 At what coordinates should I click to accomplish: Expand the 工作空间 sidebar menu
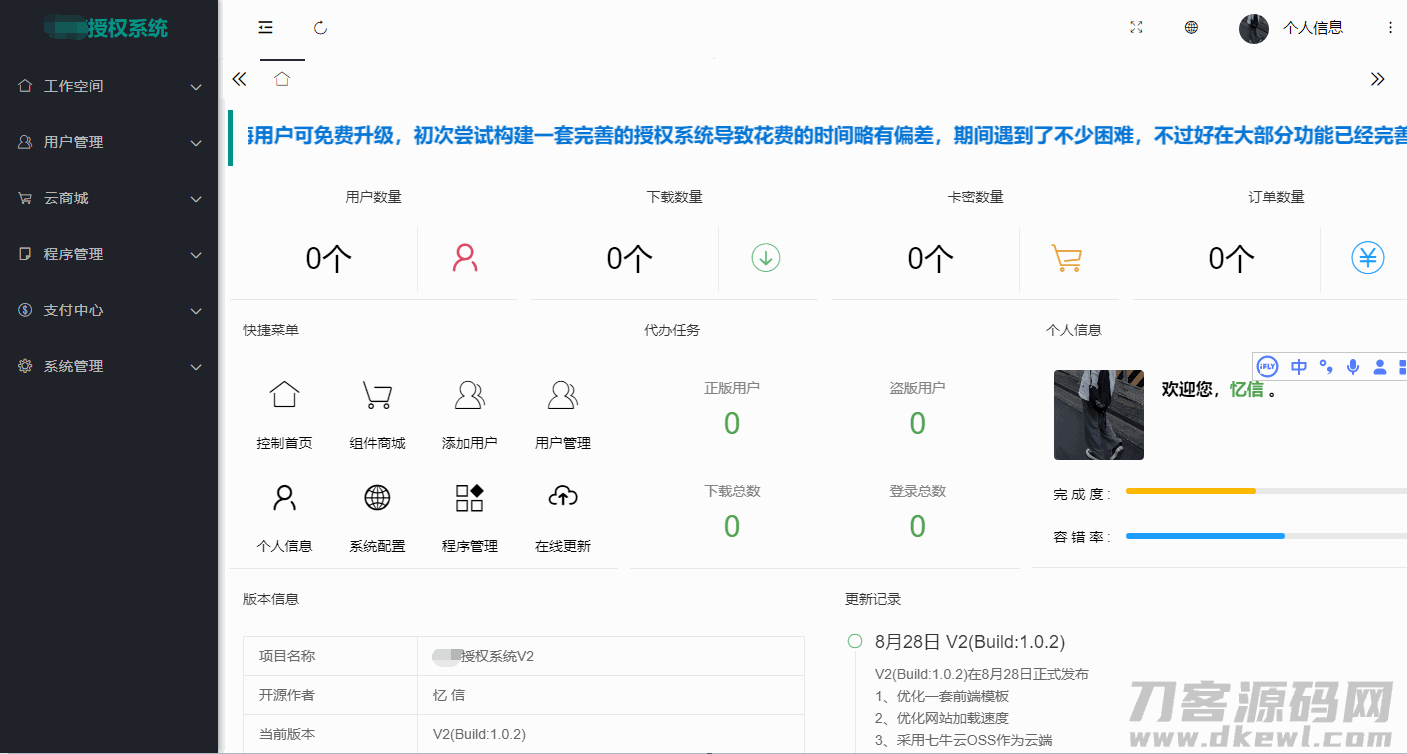[x=110, y=86]
